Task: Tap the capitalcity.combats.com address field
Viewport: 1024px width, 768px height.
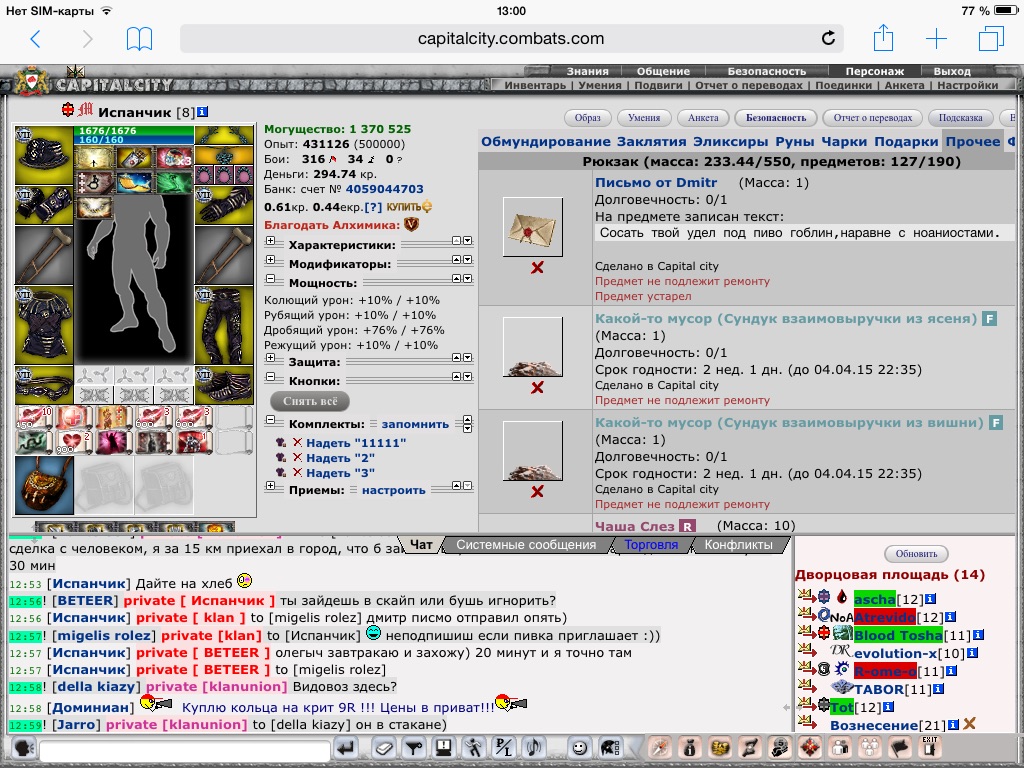Action: [x=511, y=39]
